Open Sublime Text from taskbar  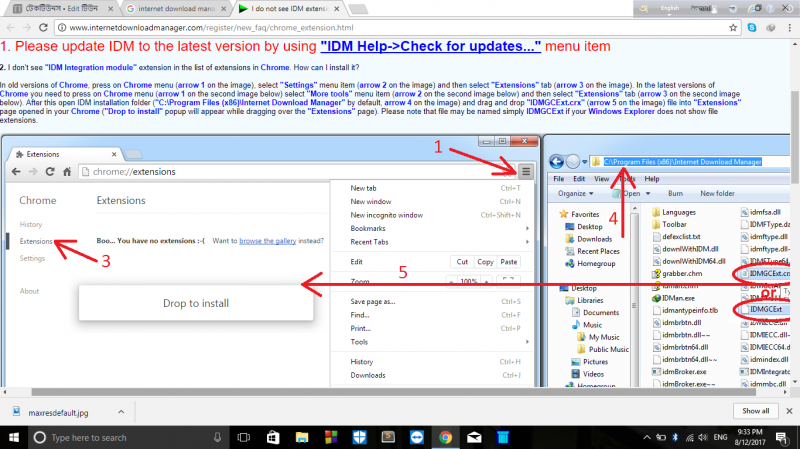(388, 437)
